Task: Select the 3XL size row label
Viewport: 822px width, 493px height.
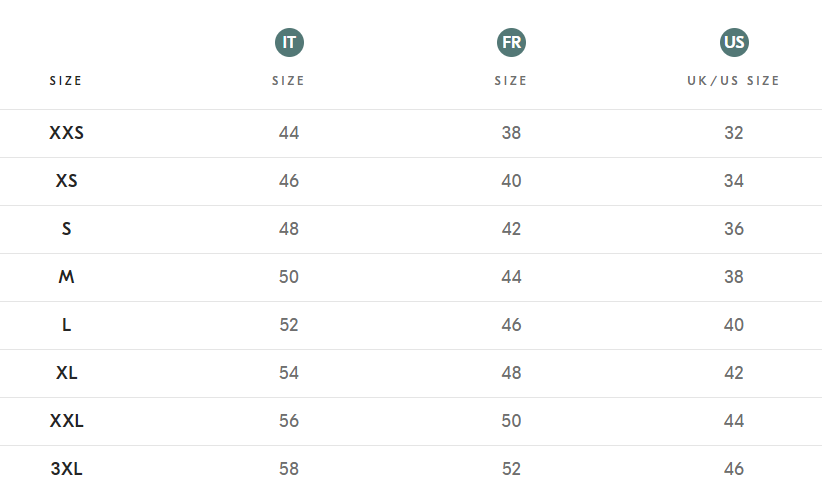Action: pyautogui.click(x=66, y=469)
